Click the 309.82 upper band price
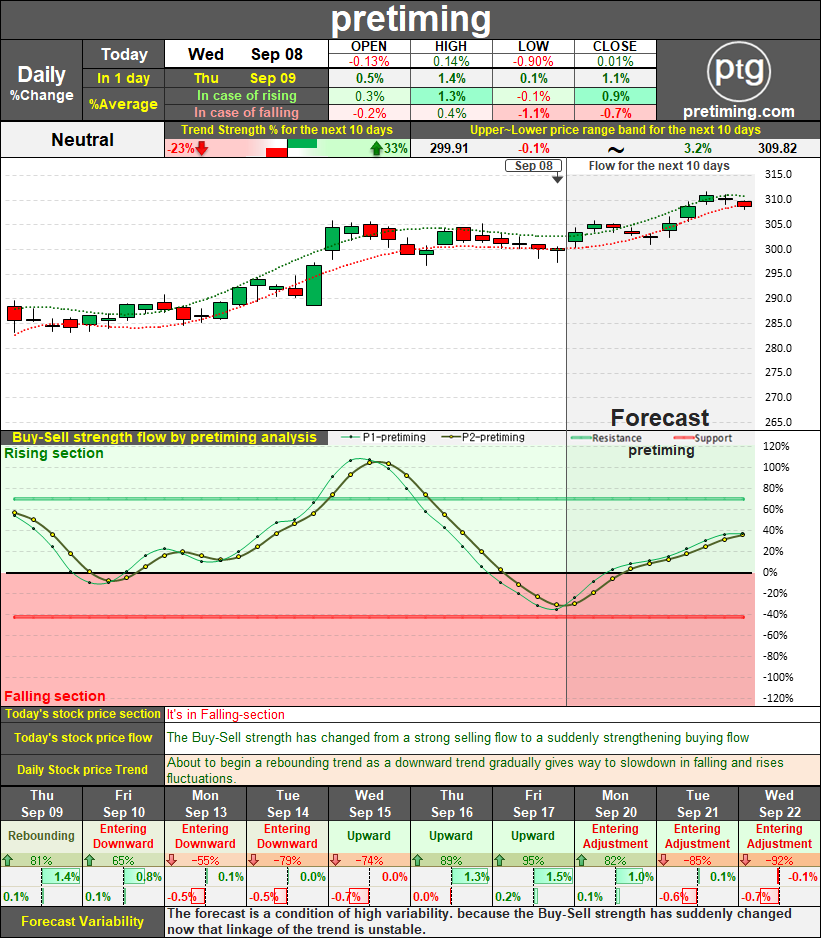The width and height of the screenshot is (821, 938). pos(777,148)
